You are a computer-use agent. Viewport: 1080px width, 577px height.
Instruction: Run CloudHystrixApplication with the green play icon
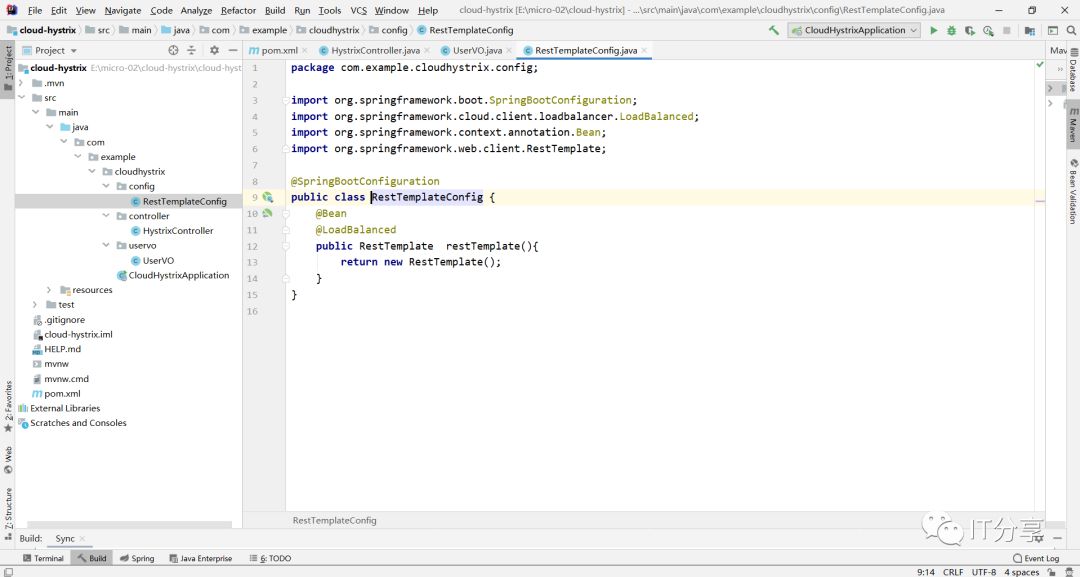(934, 30)
